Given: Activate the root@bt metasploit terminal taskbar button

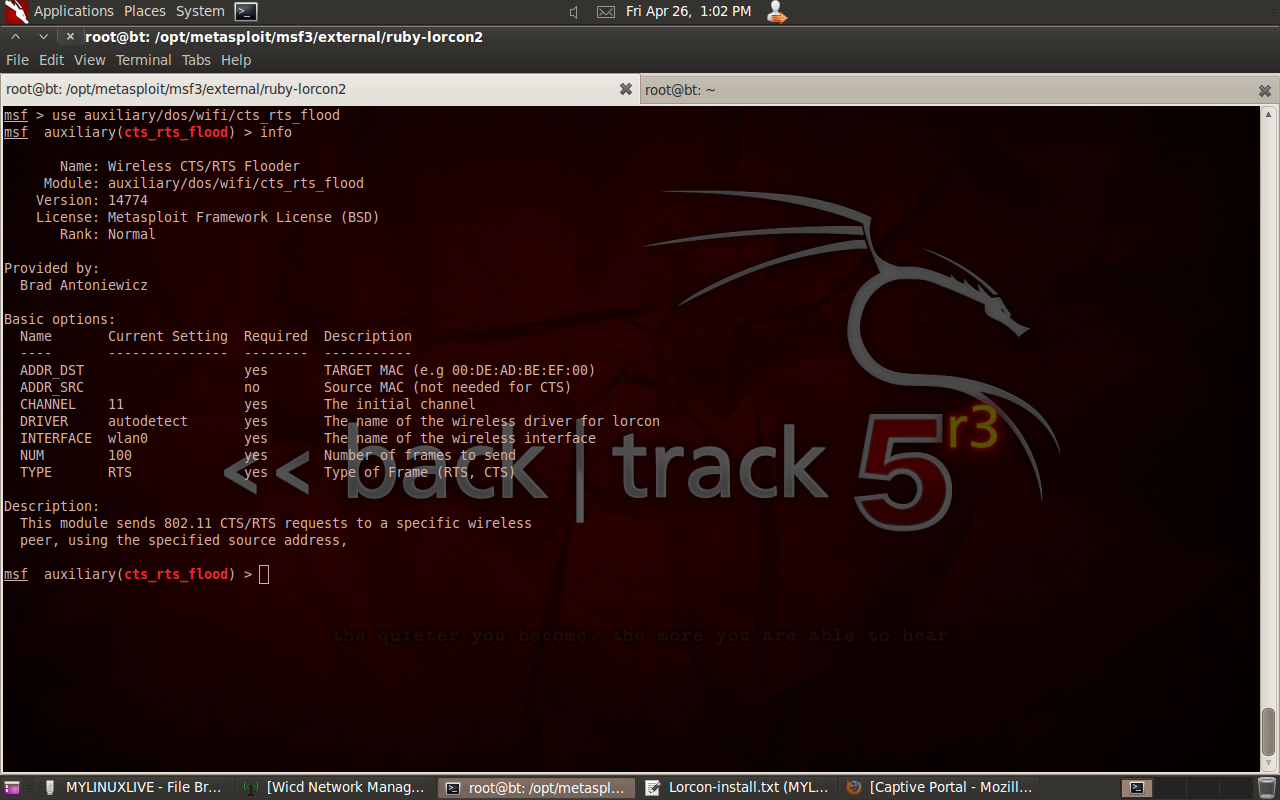Looking at the screenshot, I should [x=536, y=788].
